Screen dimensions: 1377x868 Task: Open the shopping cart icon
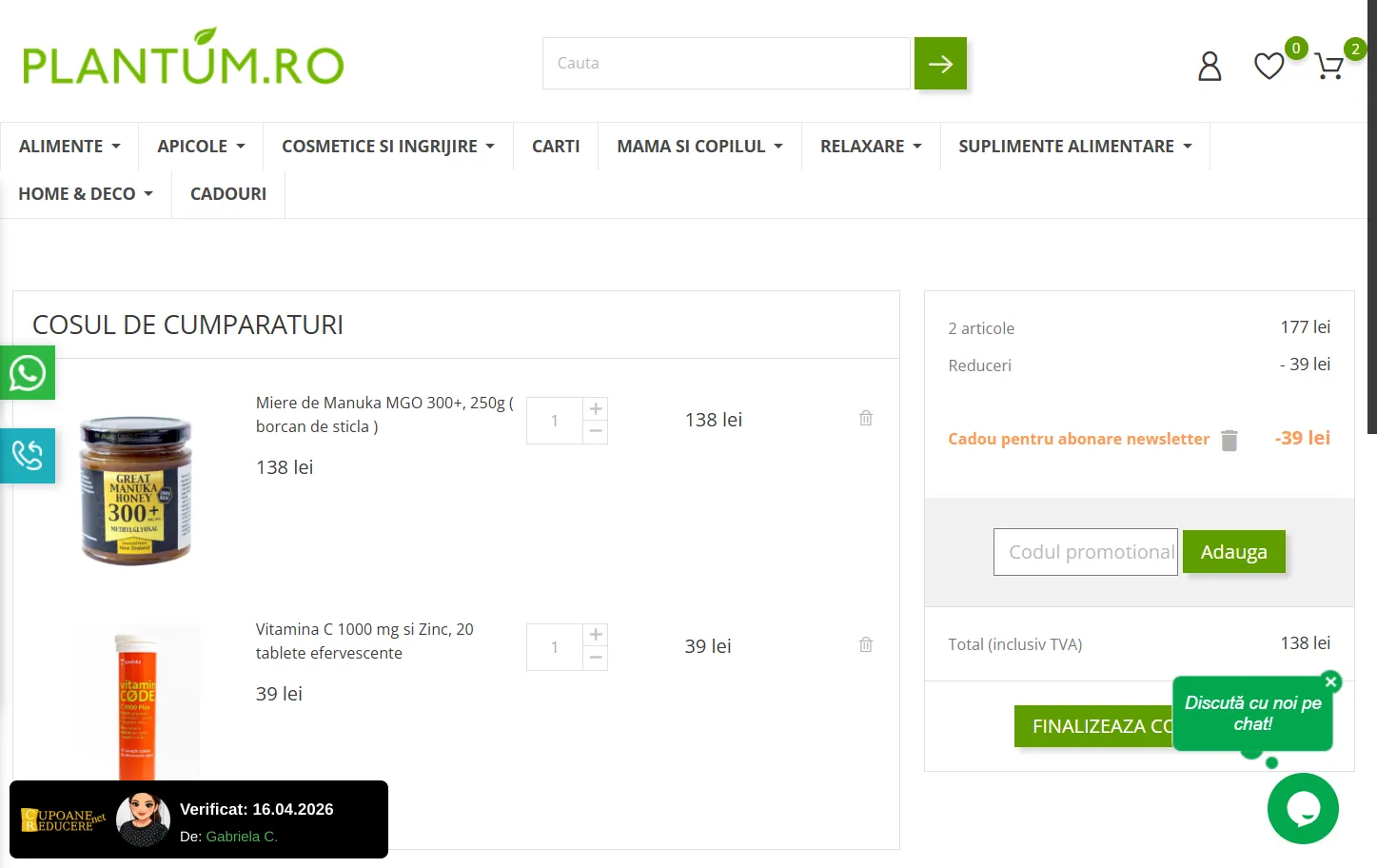1328,66
